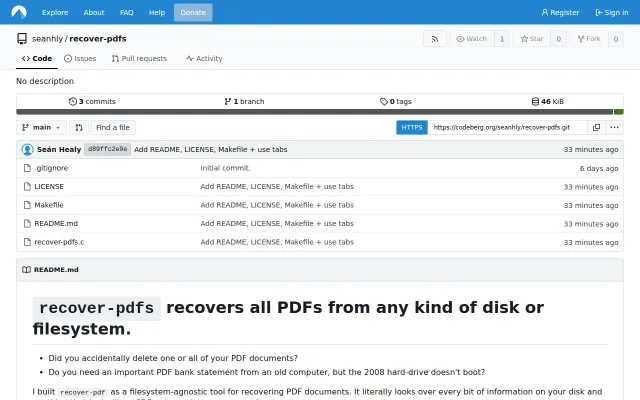640x400 pixels.
Task: Click the book icon in README header
Action: (27, 270)
